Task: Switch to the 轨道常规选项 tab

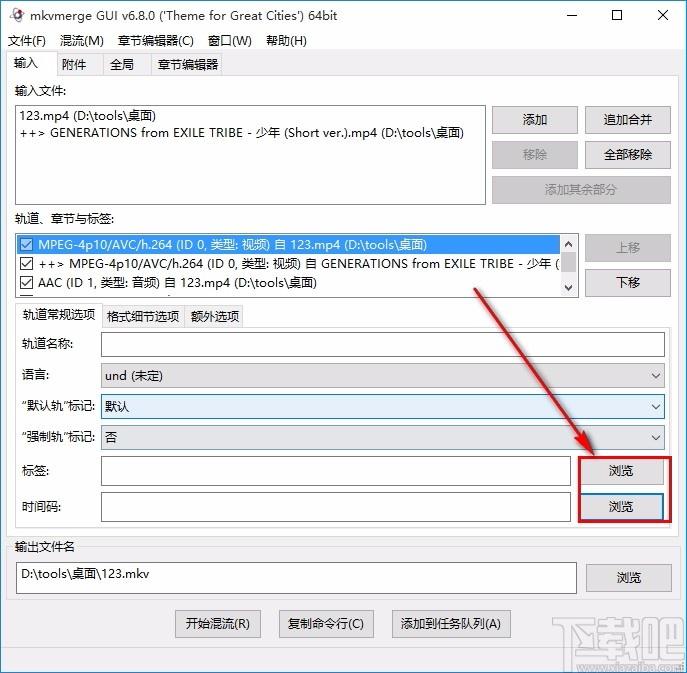Action: pos(59,315)
